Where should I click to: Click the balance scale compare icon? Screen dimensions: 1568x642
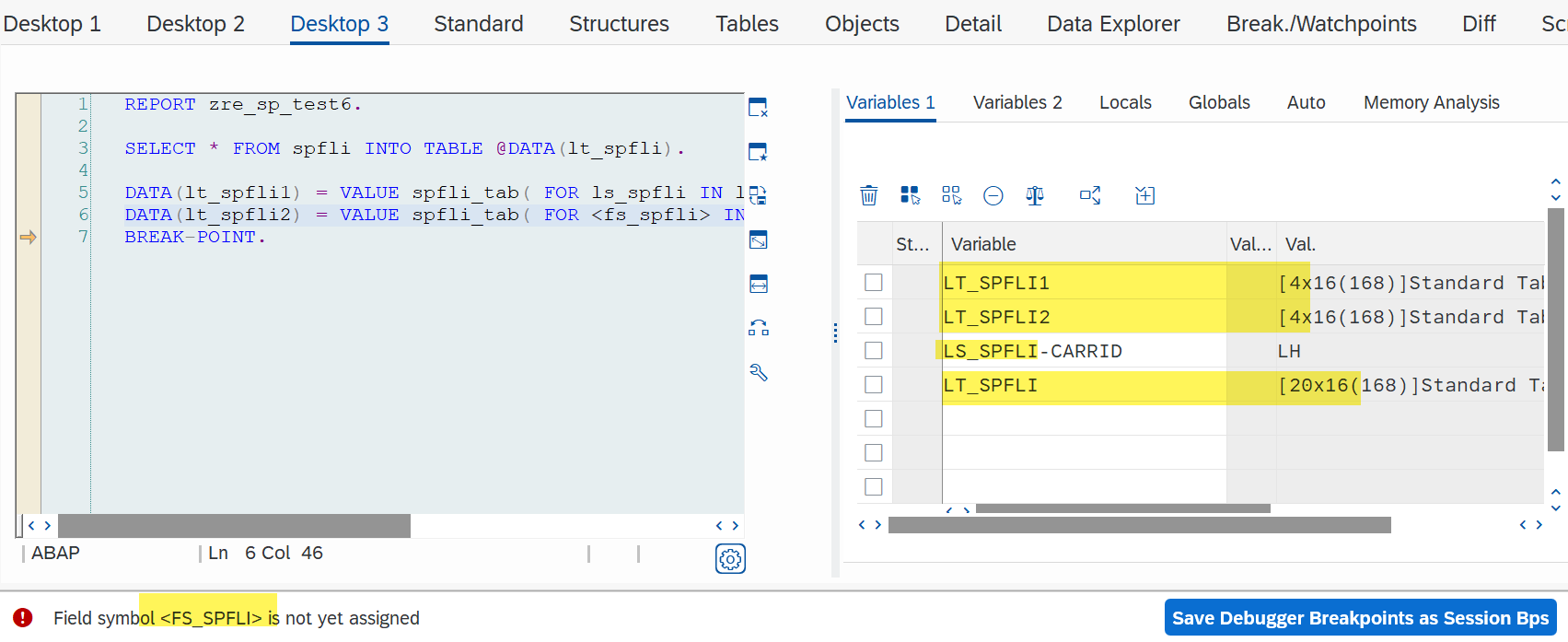tap(1035, 195)
